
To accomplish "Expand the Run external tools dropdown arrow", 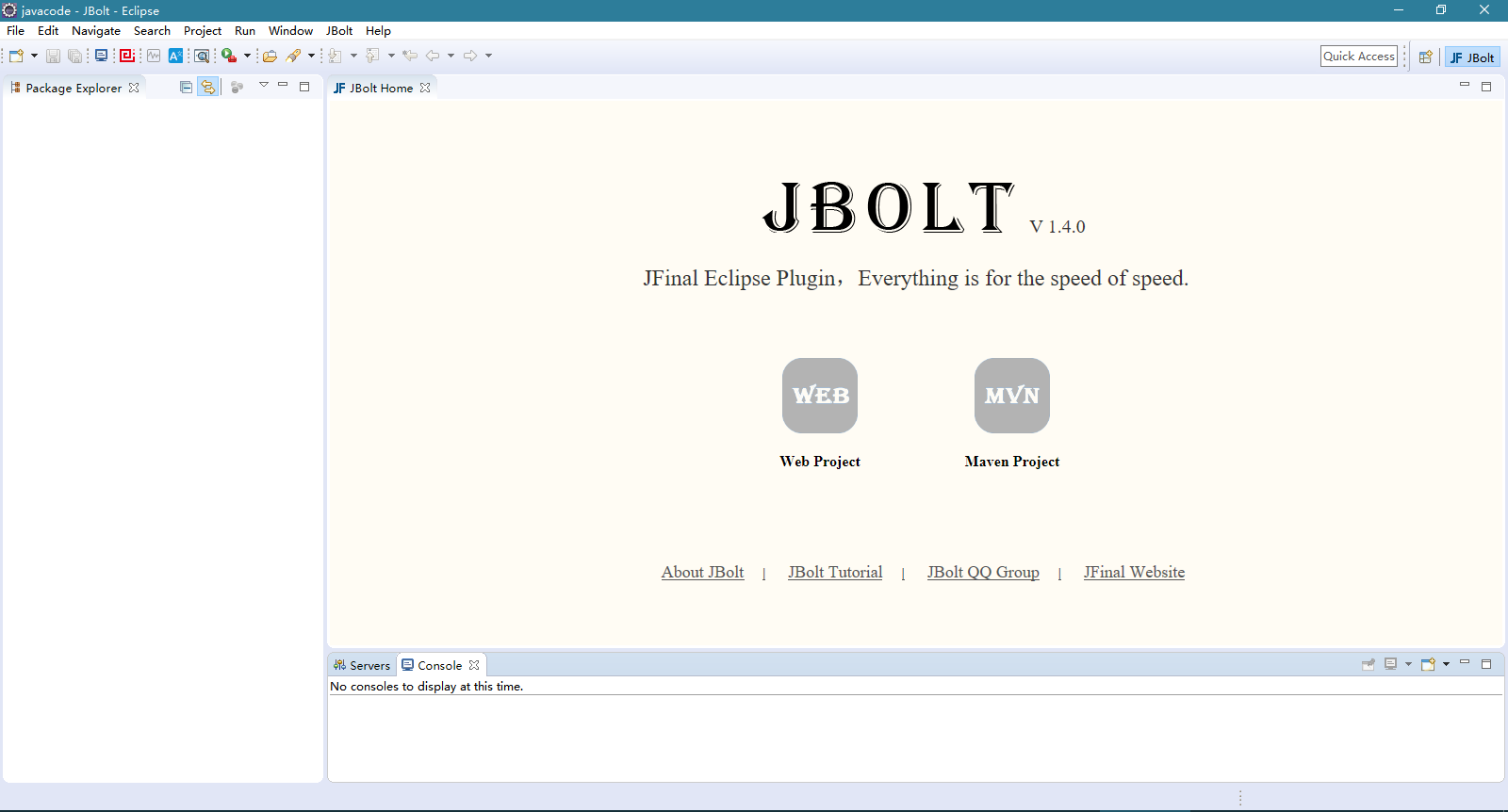I will pyautogui.click(x=247, y=56).
